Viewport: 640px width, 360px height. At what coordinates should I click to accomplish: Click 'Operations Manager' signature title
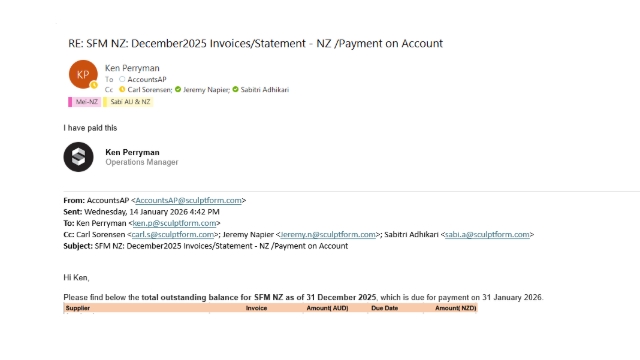142,162
